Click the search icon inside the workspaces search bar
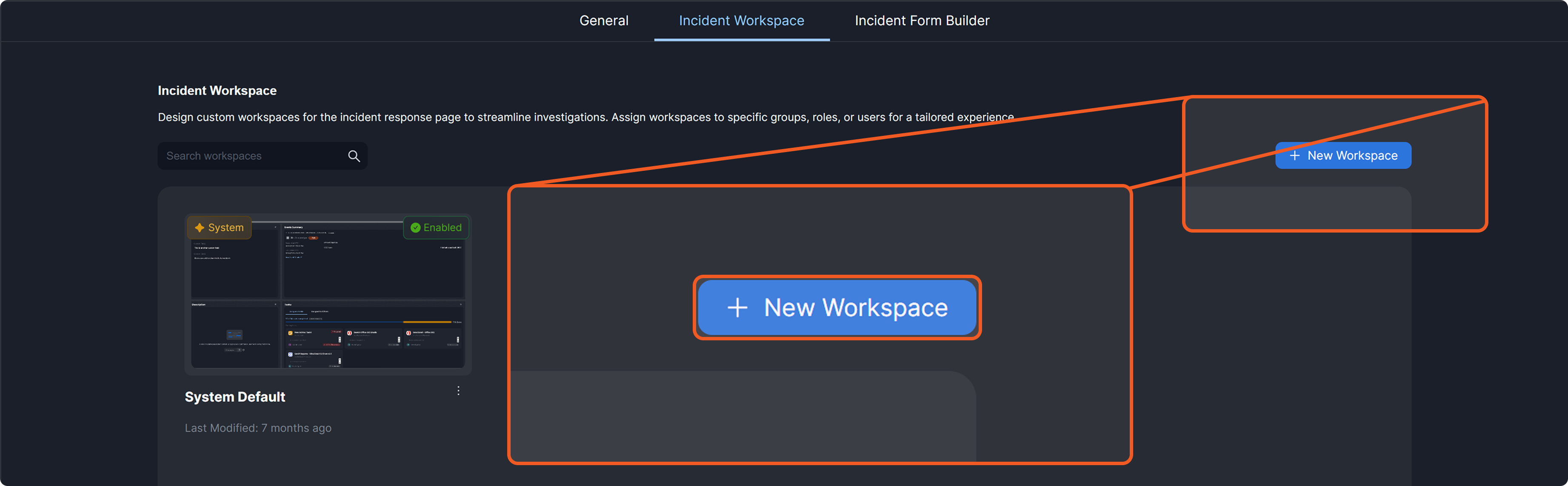The image size is (1568, 486). 354,156
